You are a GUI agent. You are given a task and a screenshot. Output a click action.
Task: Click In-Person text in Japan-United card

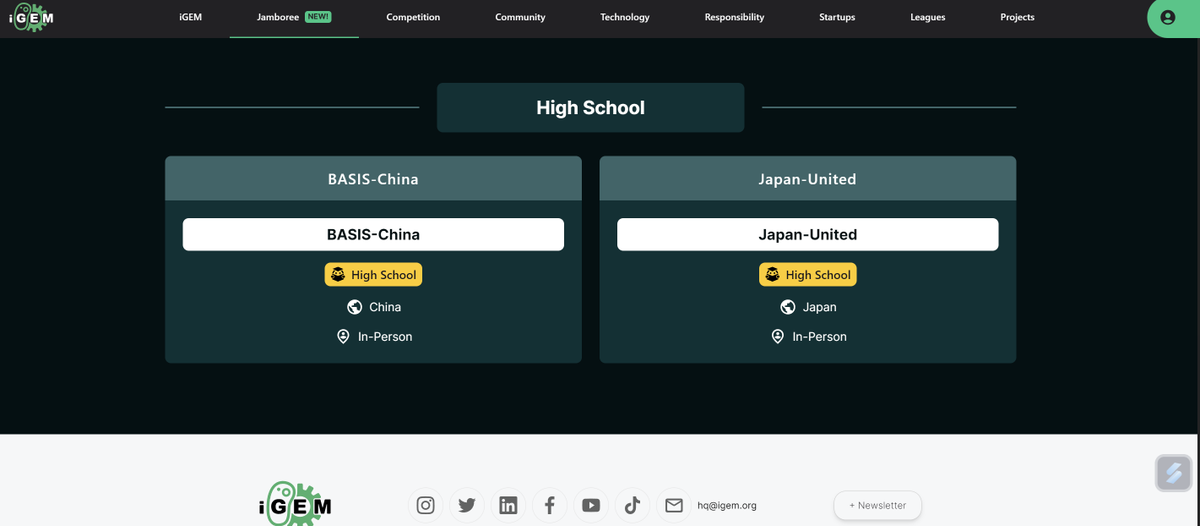[x=820, y=337]
